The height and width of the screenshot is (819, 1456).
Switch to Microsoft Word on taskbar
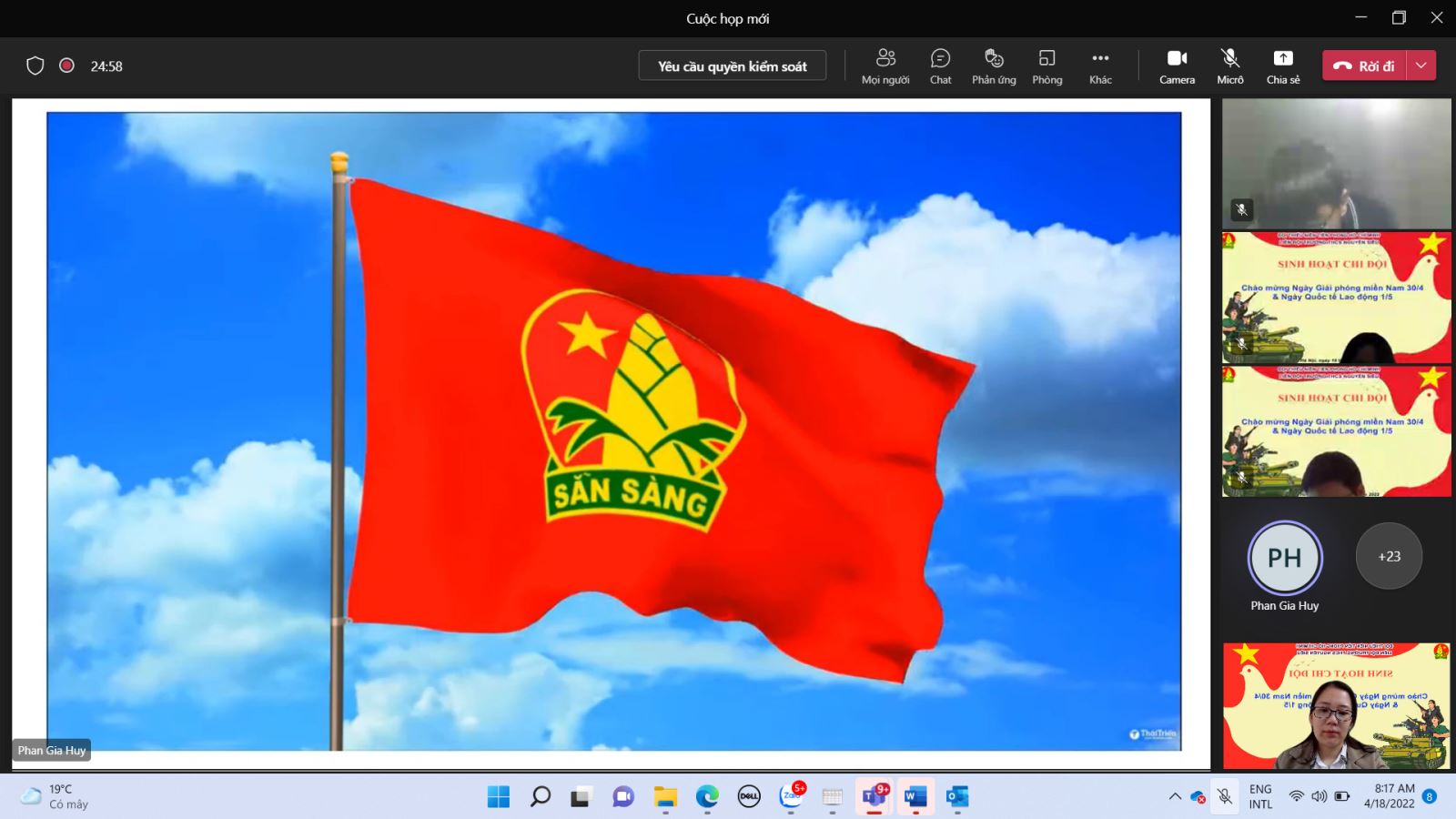click(x=915, y=797)
